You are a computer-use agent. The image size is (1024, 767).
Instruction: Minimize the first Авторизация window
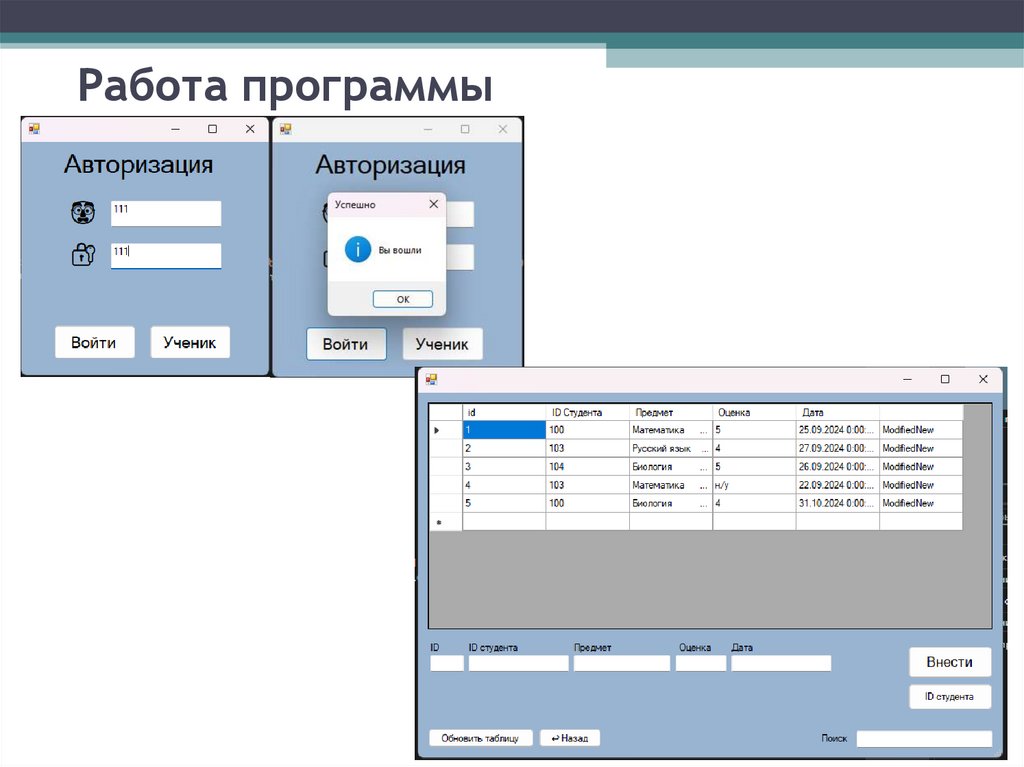(x=175, y=129)
